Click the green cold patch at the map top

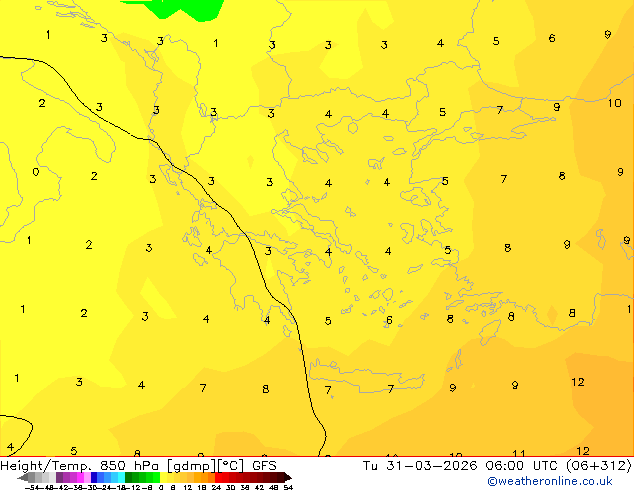pos(178,9)
